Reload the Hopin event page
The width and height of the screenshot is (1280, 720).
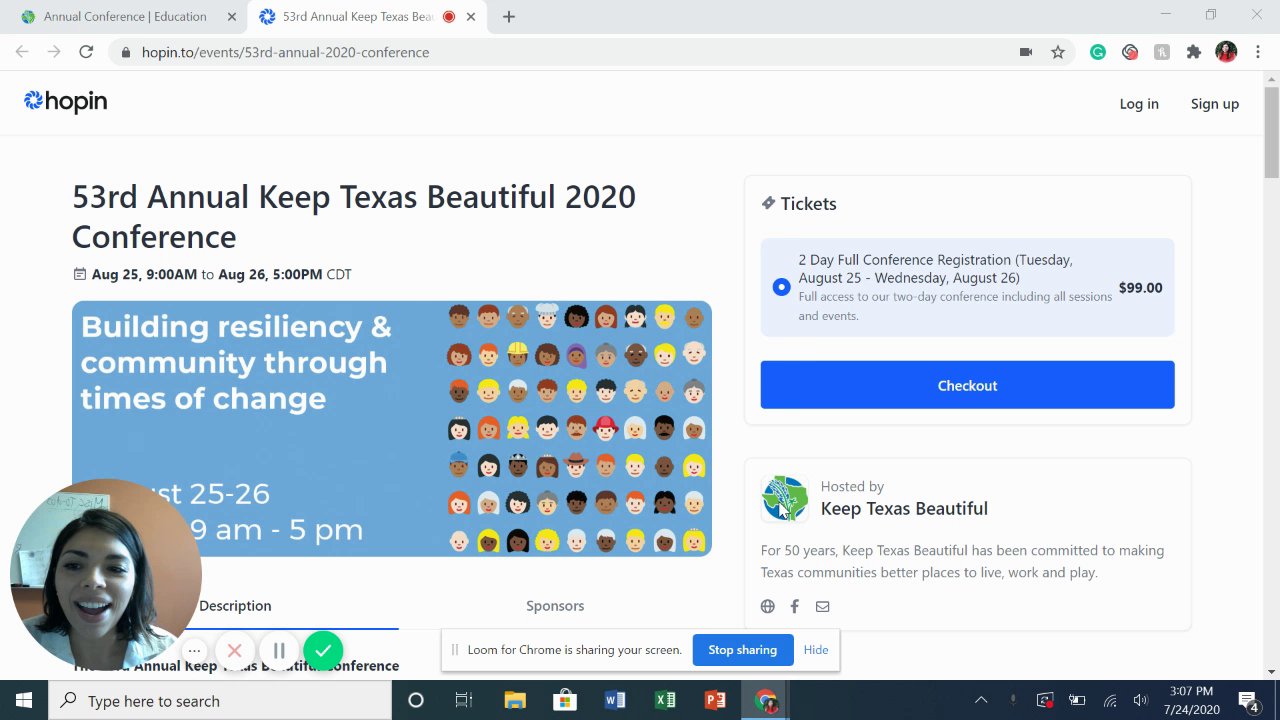click(x=86, y=52)
